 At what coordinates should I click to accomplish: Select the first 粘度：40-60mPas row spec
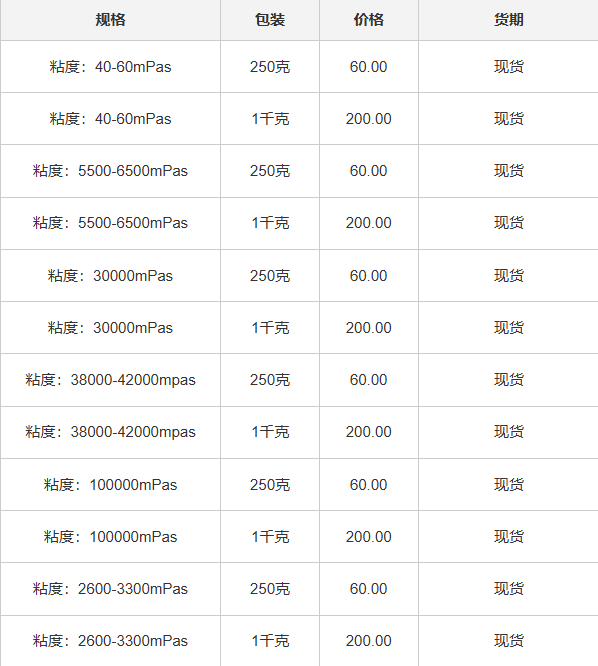coord(110,67)
